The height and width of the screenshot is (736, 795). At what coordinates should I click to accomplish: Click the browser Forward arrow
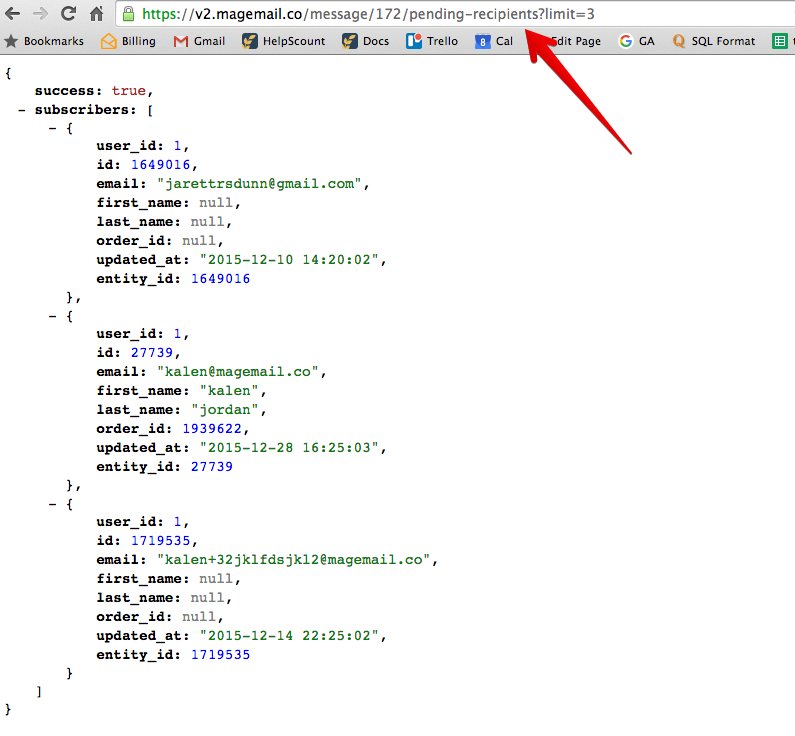[x=40, y=14]
